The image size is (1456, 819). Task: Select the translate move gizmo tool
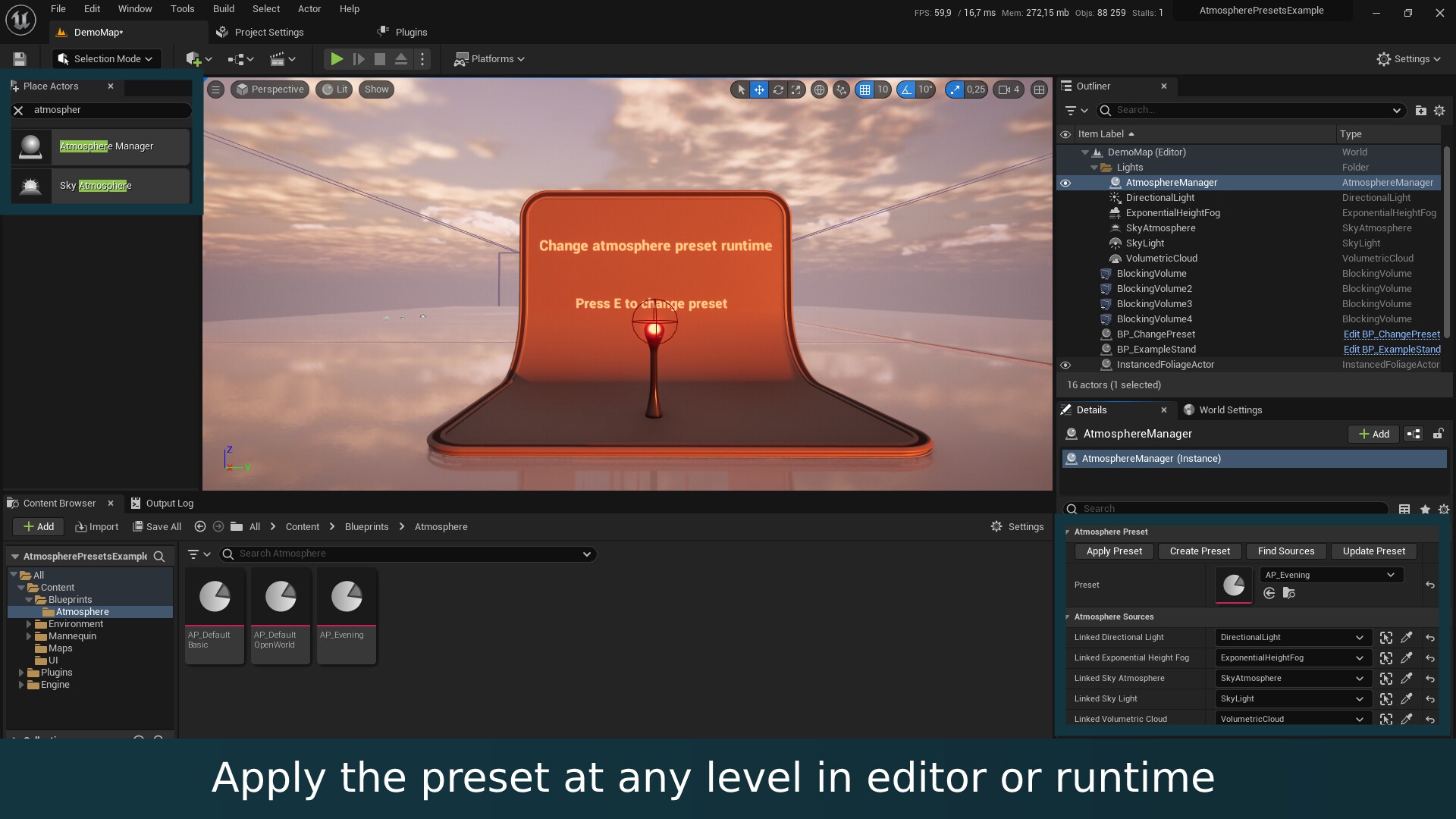[x=759, y=89]
